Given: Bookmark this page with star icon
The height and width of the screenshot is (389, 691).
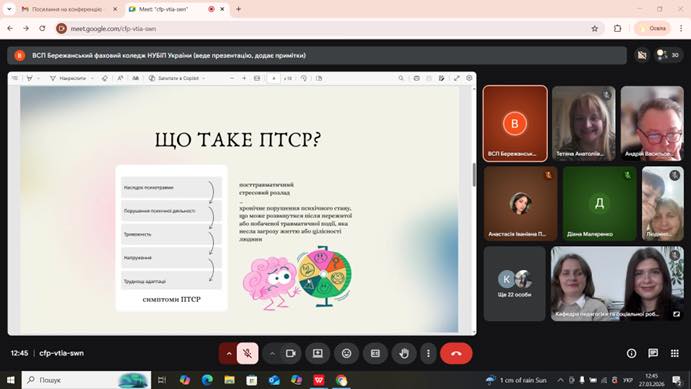Looking at the screenshot, I should tap(594, 28).
